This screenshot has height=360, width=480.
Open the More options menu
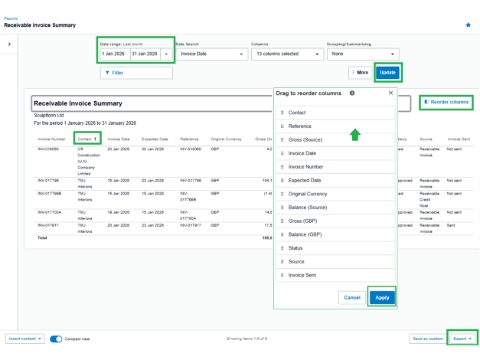tap(360, 72)
